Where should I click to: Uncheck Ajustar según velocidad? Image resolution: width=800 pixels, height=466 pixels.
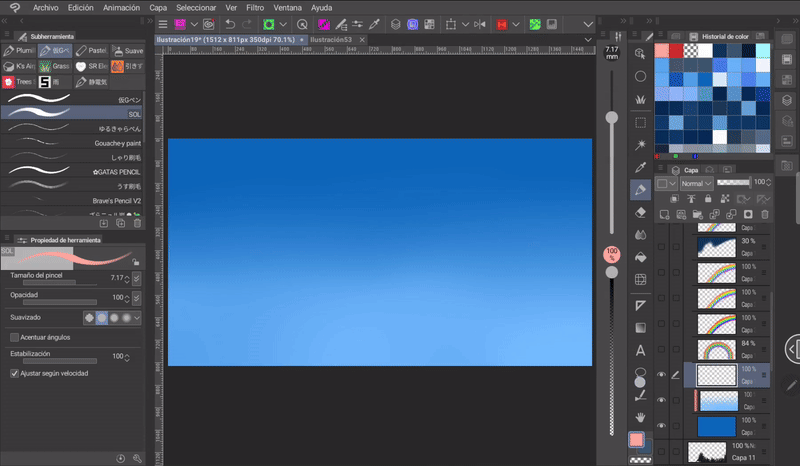pyautogui.click(x=14, y=373)
